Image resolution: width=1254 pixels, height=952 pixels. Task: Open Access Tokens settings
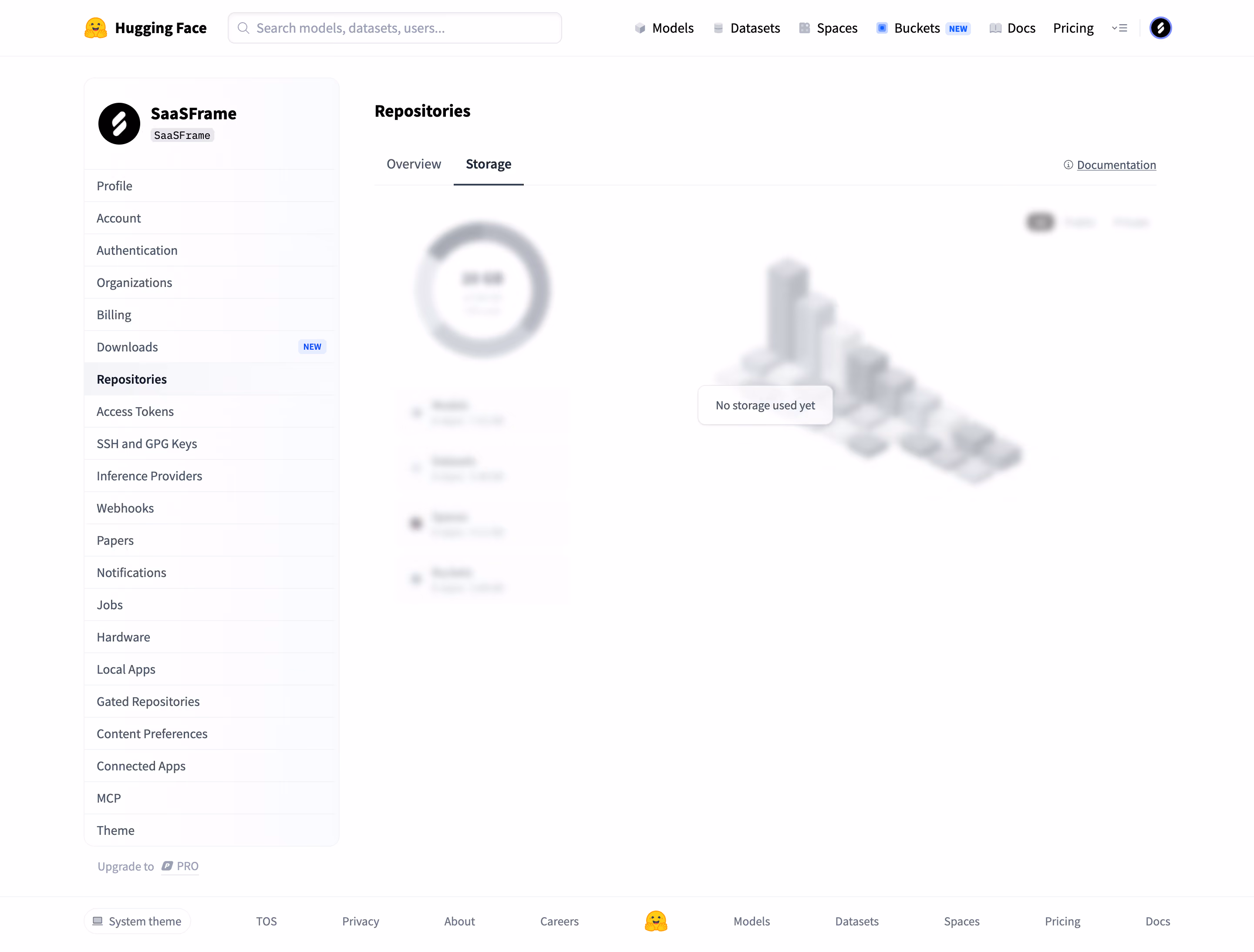(212, 411)
